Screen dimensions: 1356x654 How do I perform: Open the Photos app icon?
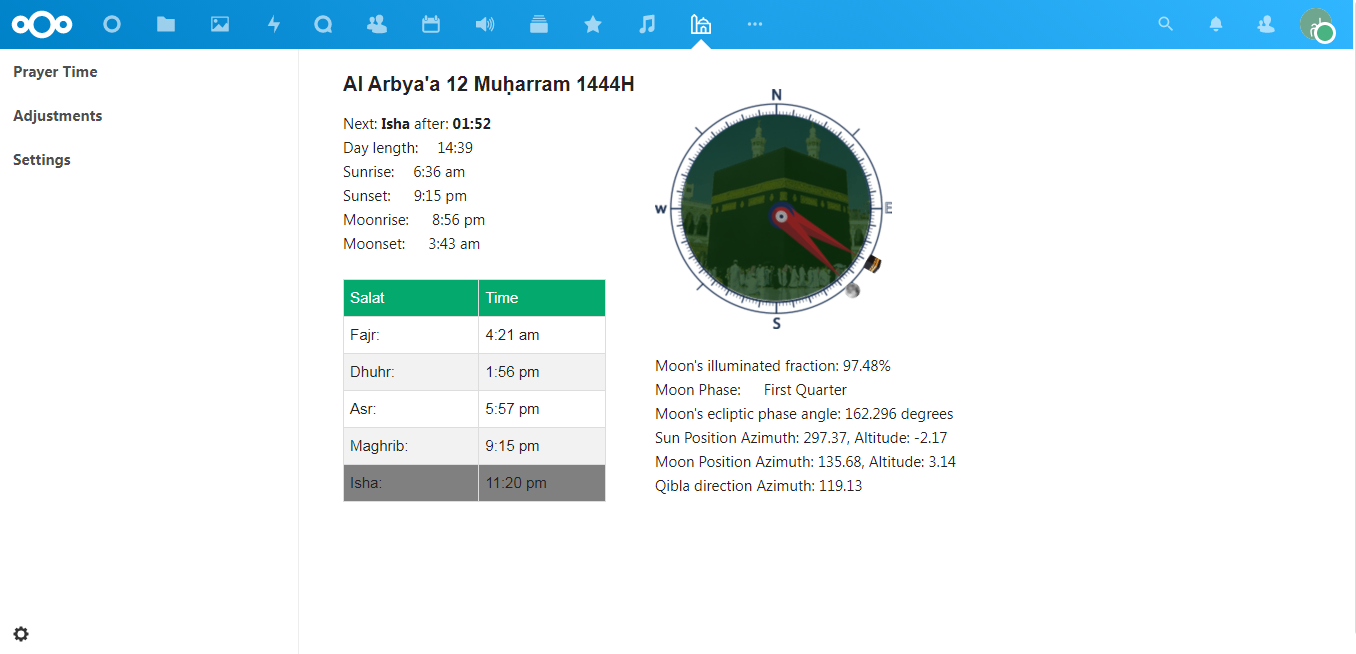coord(220,24)
